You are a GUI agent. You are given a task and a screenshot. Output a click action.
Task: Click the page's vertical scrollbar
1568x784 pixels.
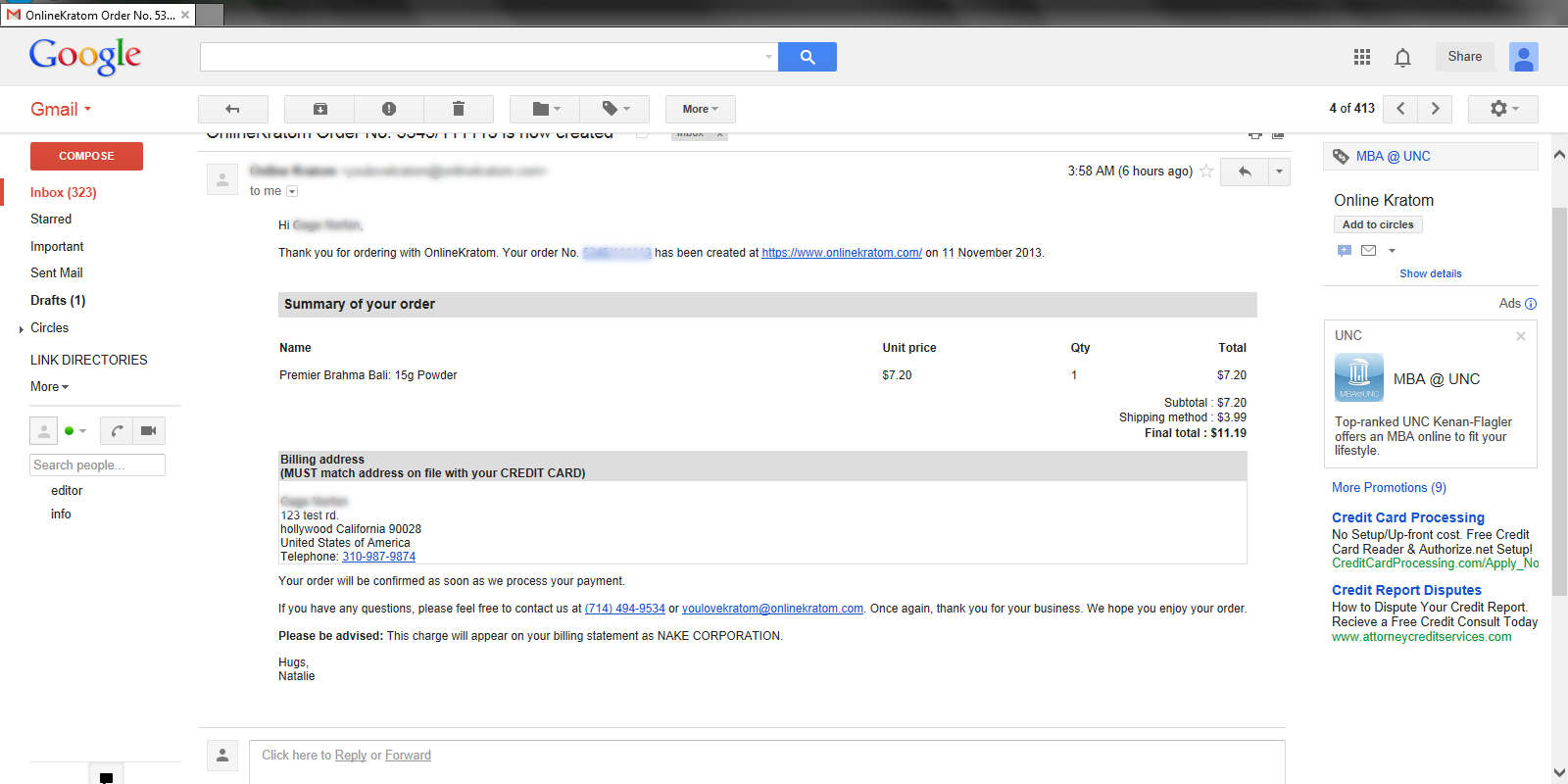coord(1559,402)
